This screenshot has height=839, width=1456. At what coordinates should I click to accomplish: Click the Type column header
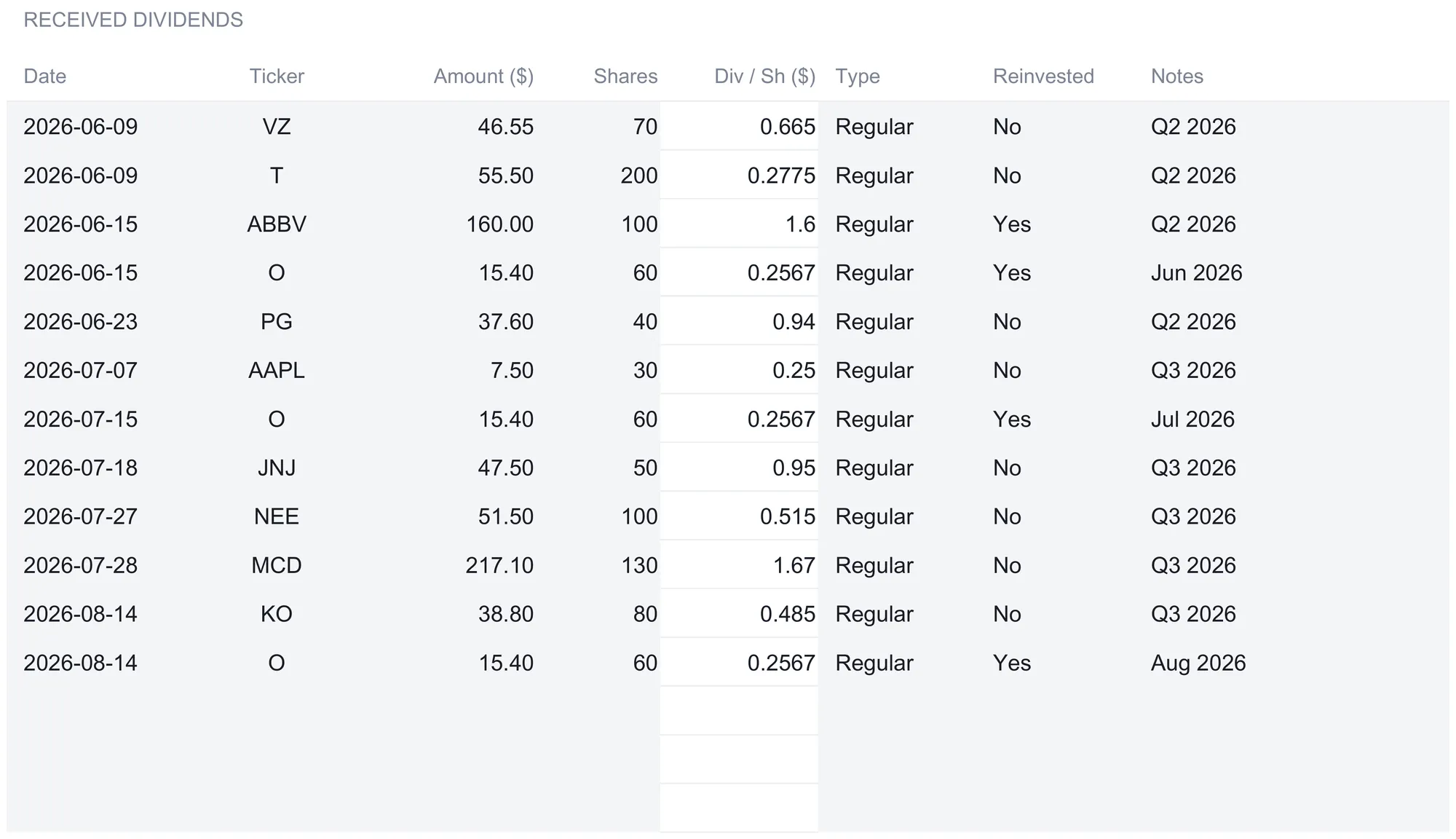click(858, 76)
